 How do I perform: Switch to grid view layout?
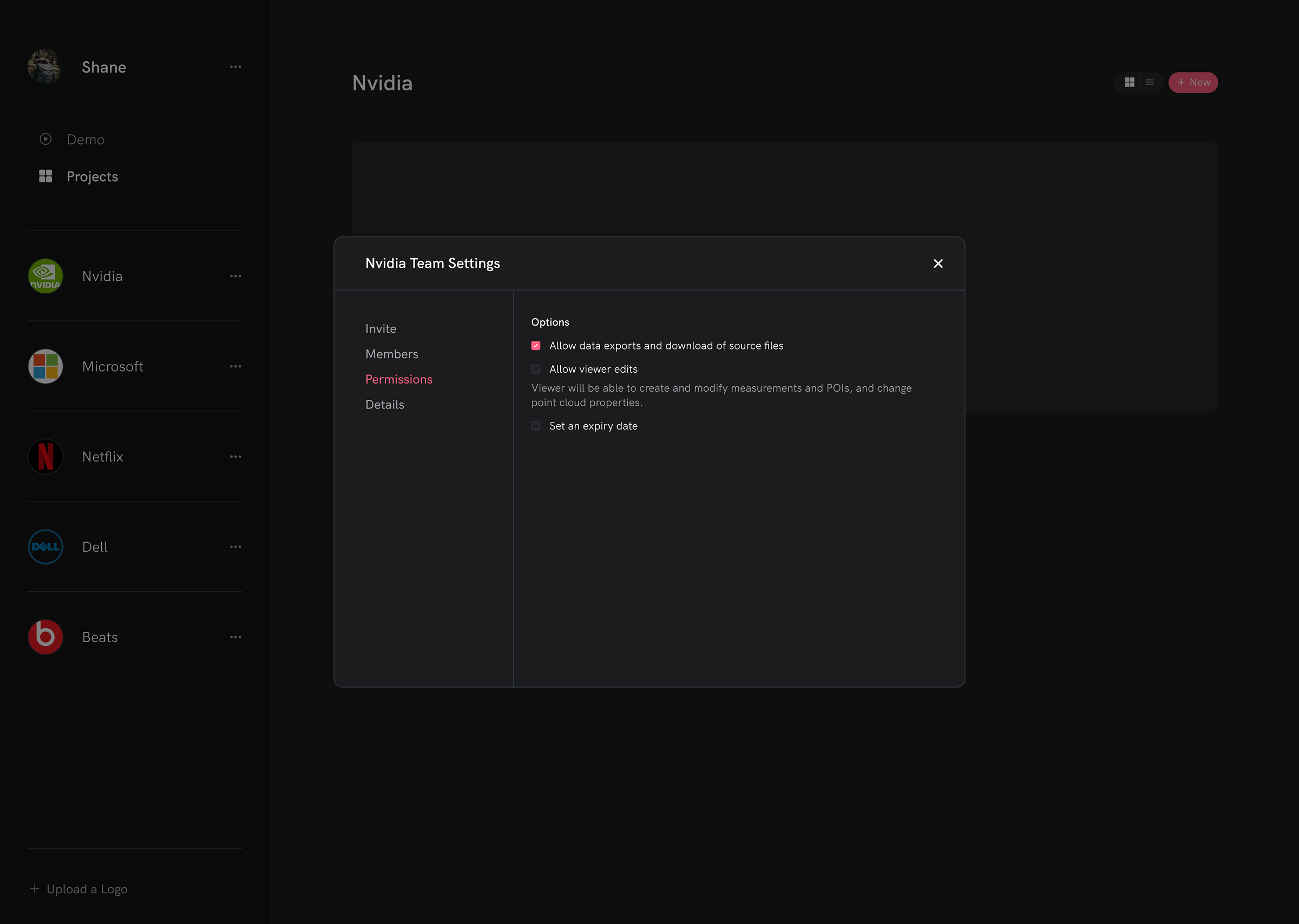point(1130,82)
